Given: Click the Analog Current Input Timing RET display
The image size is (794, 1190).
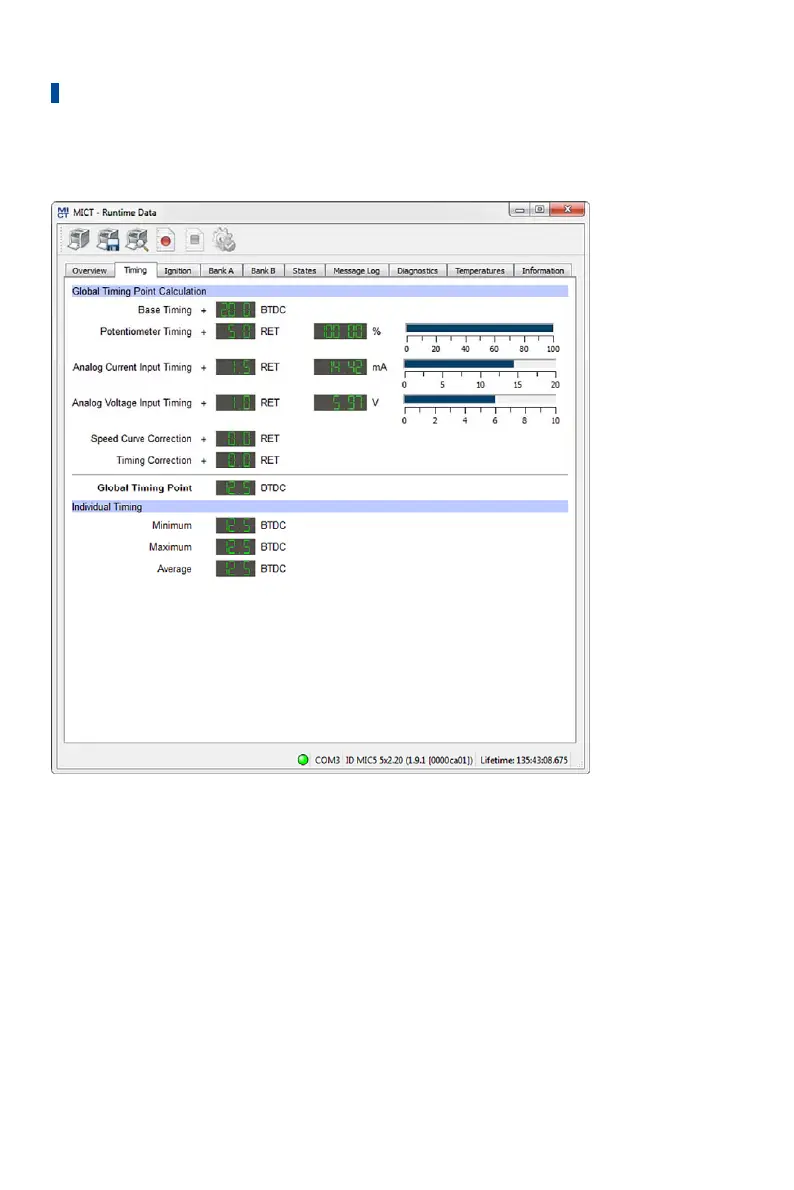Looking at the screenshot, I should click(235, 367).
